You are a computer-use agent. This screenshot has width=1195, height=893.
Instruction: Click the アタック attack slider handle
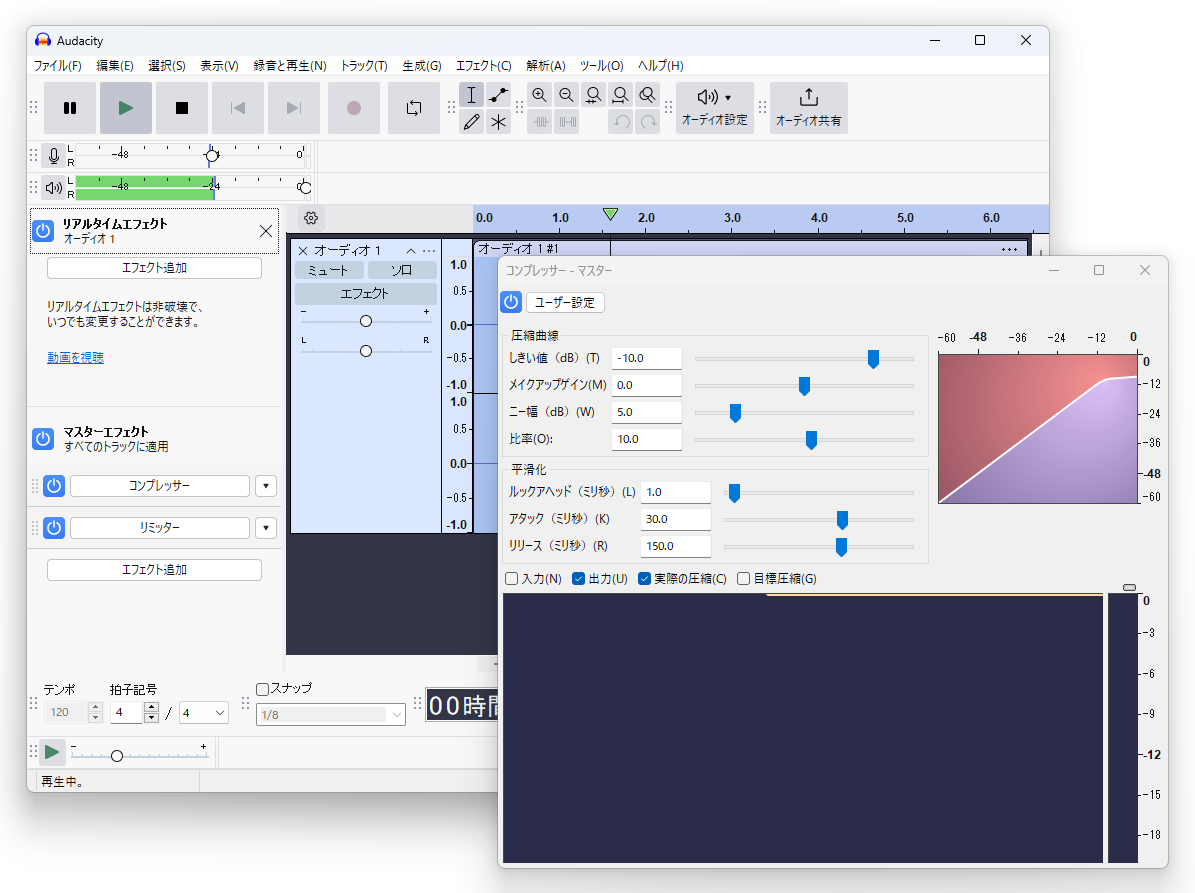pos(842,520)
